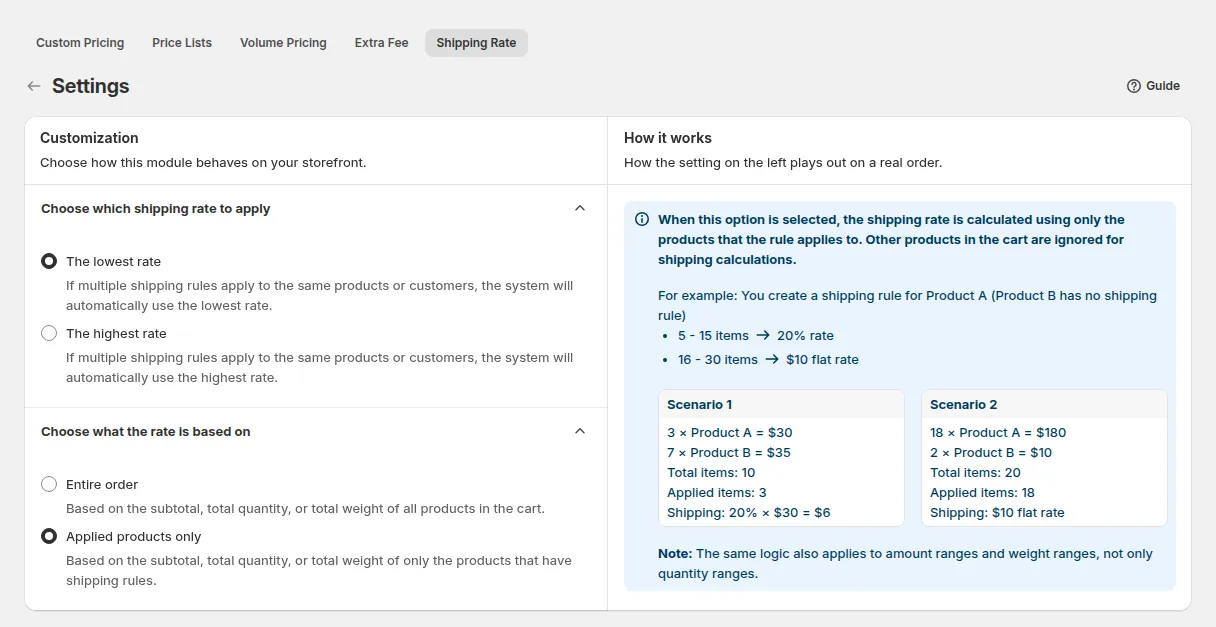The image size is (1216, 627).
Task: Go back using the arrow beside Settings
Action: [x=34, y=86]
